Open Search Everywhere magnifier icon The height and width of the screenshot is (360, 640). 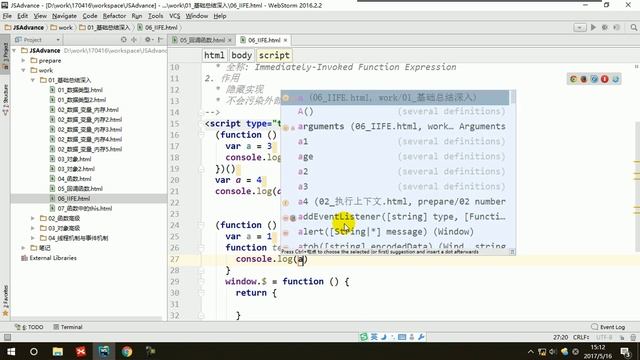pos(633,27)
